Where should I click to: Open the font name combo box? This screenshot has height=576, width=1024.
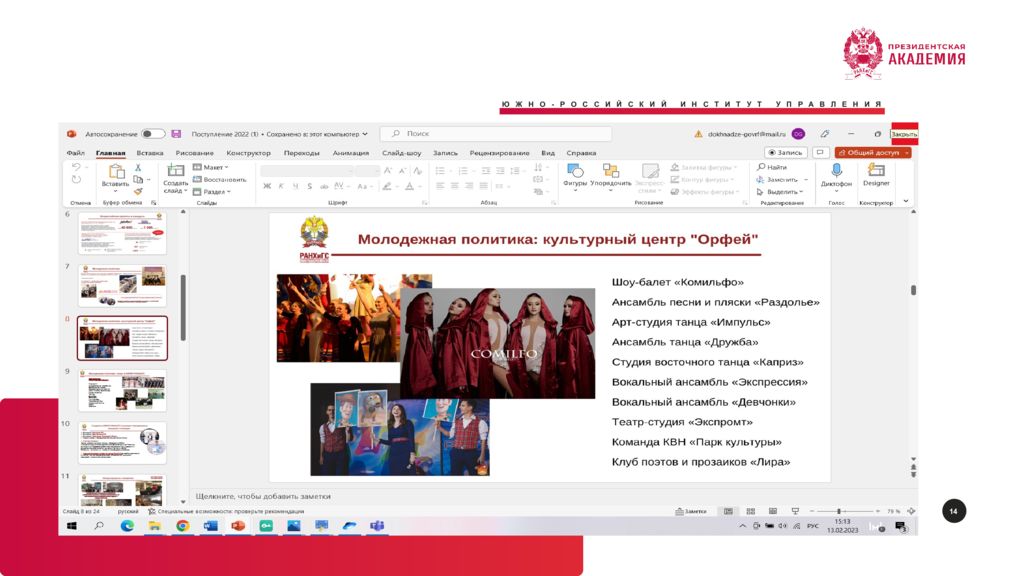point(306,170)
